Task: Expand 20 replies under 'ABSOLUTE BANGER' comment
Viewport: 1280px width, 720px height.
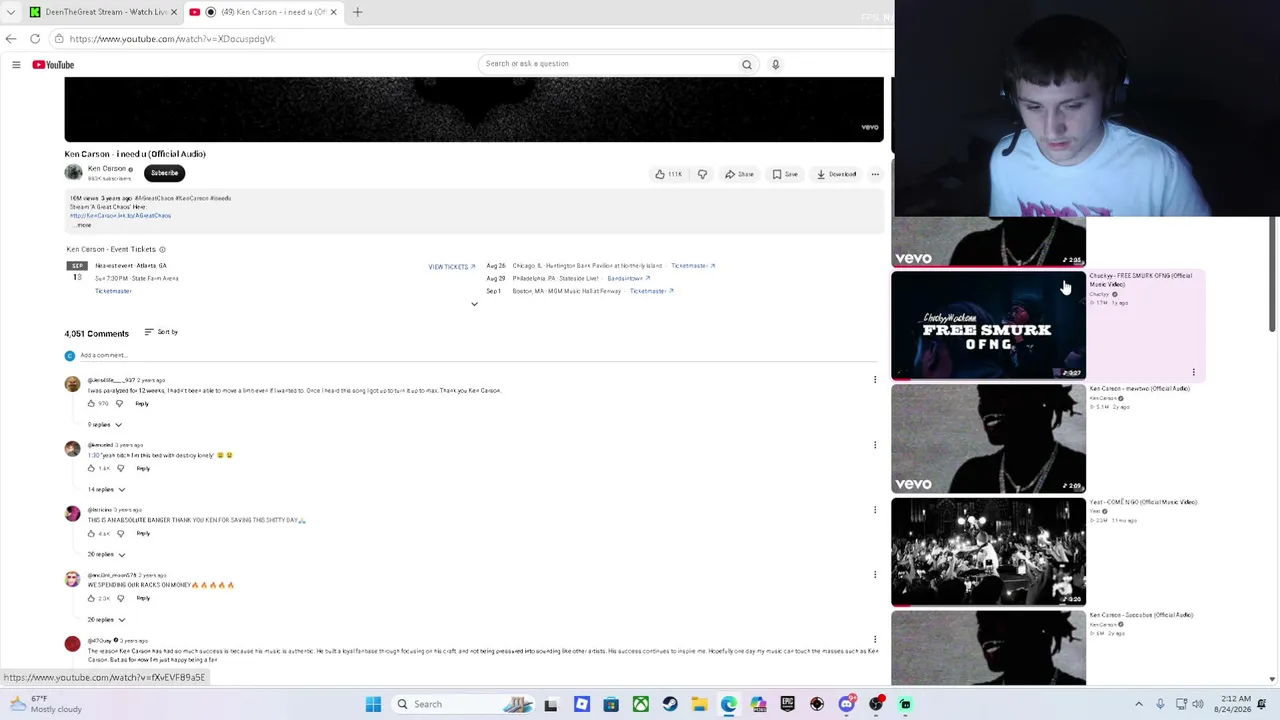Action: tap(106, 555)
